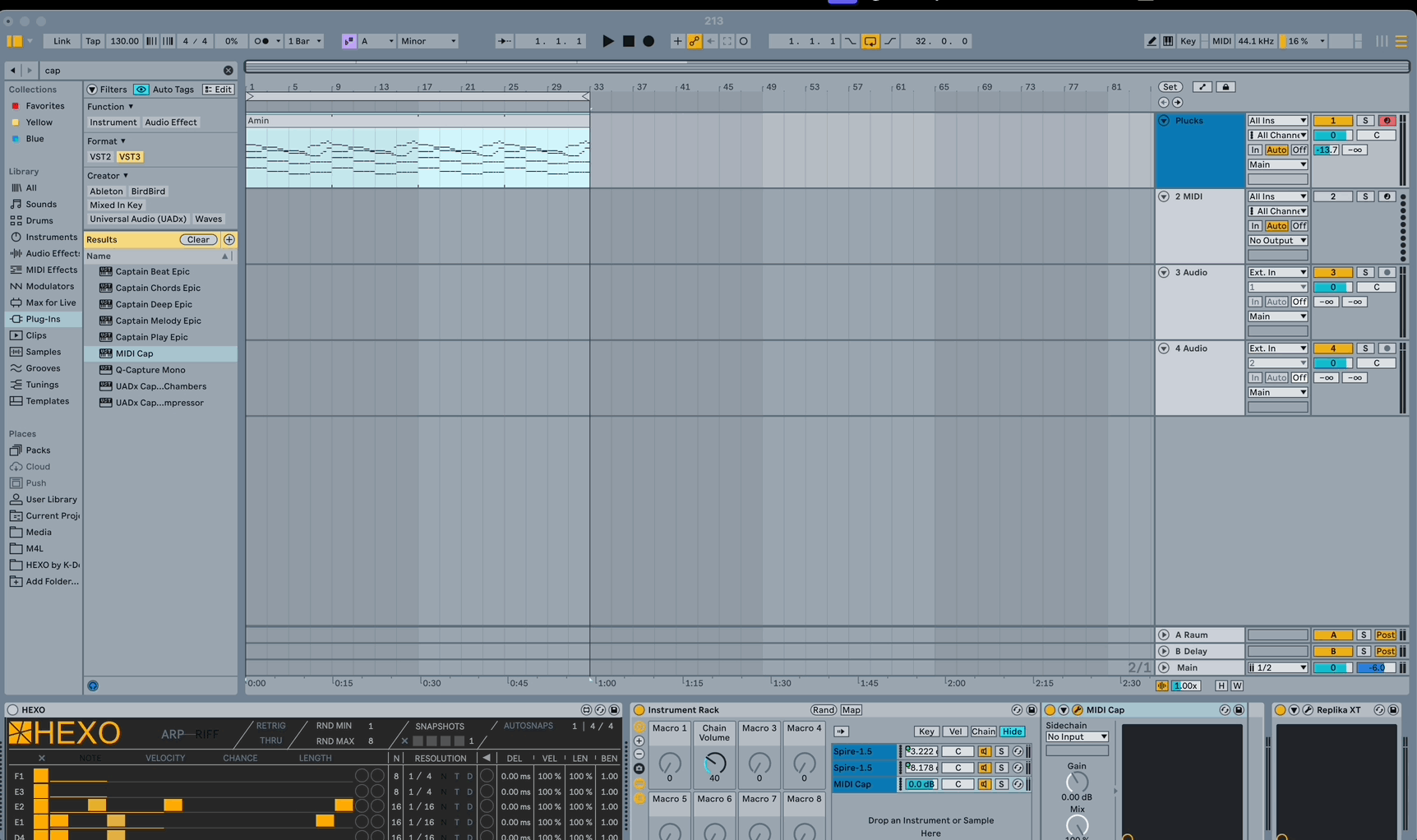This screenshot has width=1417, height=840.
Task: Open the Minor scale dropdown
Action: 428,41
